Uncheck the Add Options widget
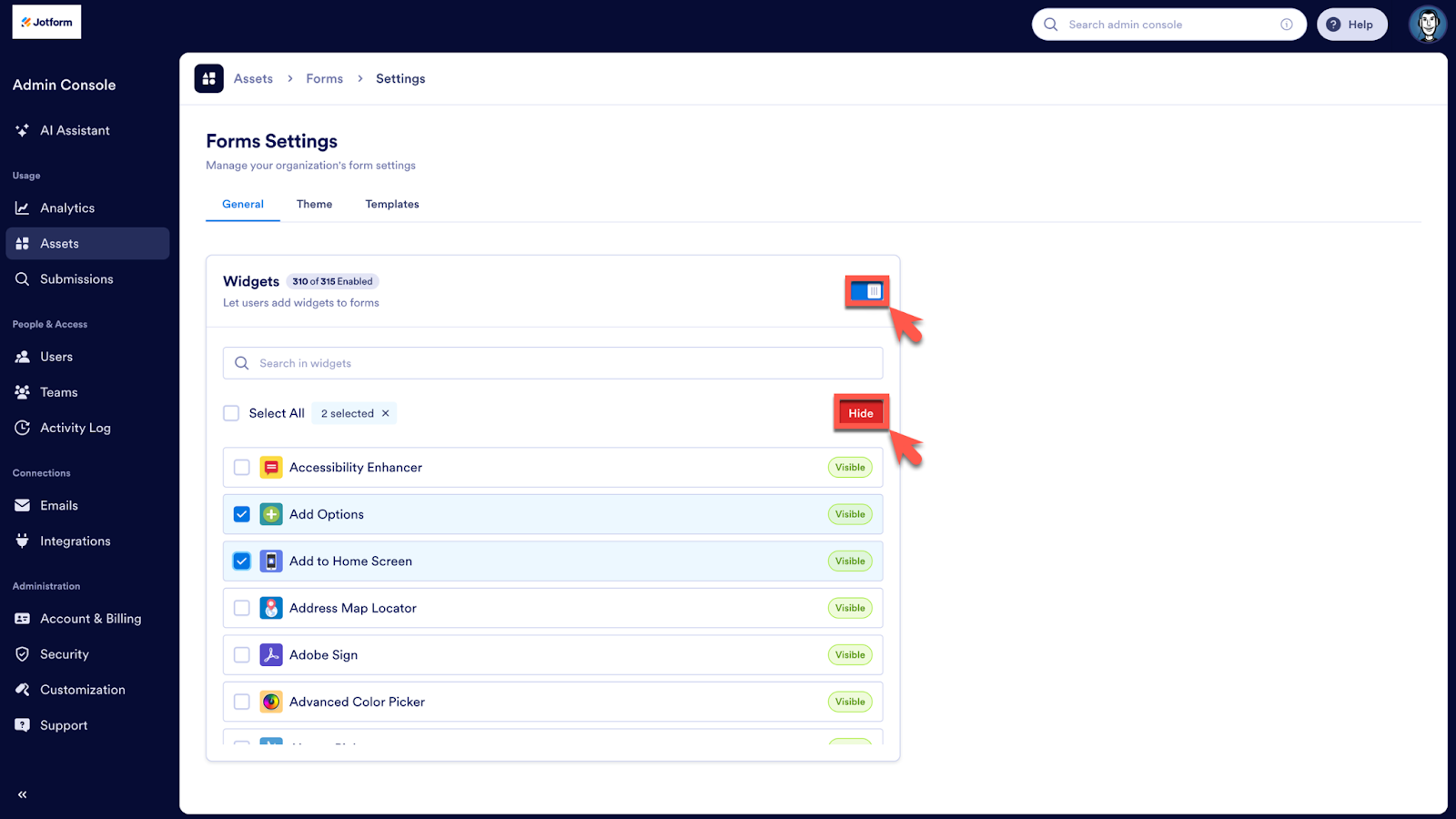This screenshot has height=819, width=1456. (241, 513)
